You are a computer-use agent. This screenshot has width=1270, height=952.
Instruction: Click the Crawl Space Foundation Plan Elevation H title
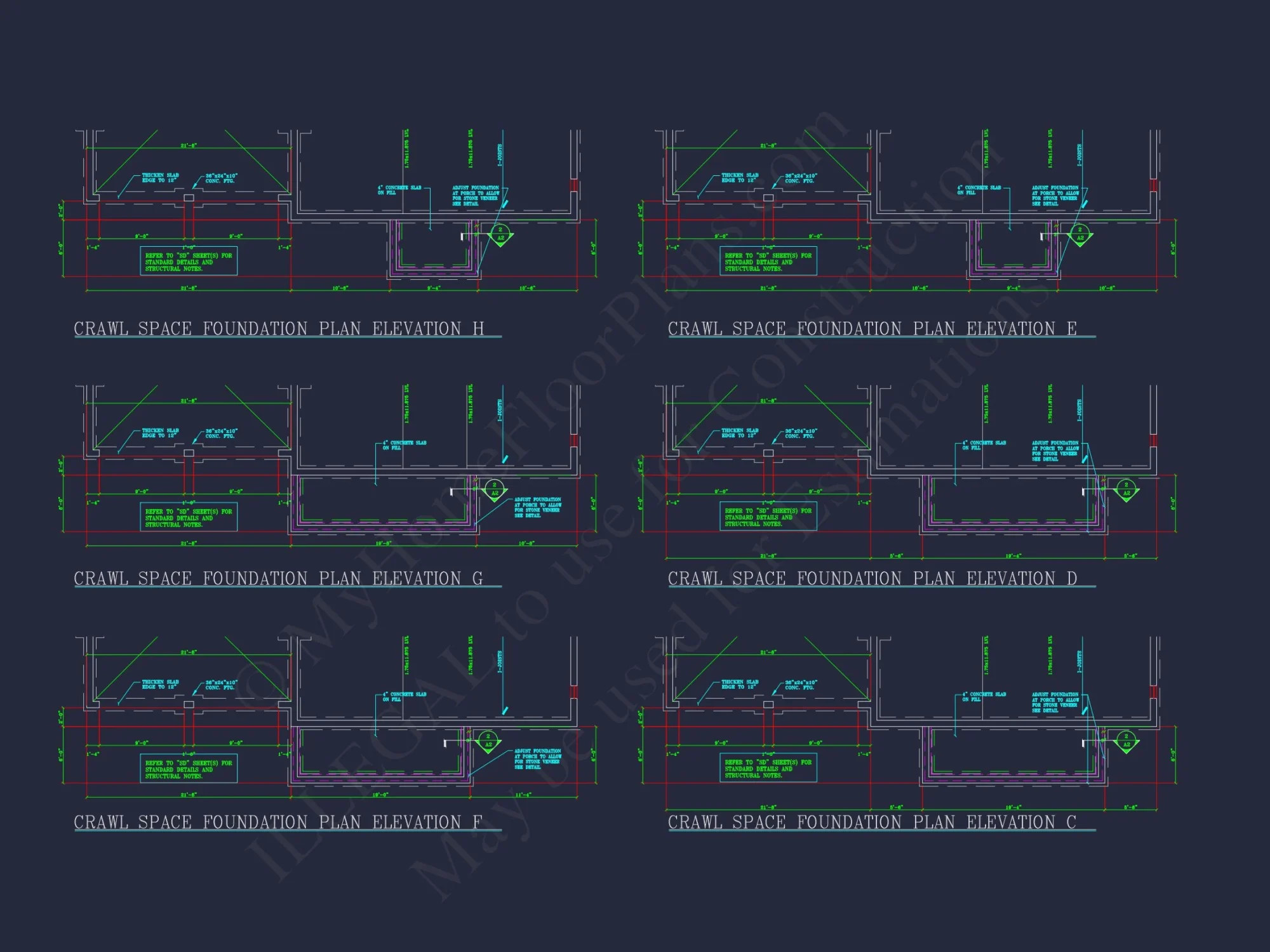(279, 329)
